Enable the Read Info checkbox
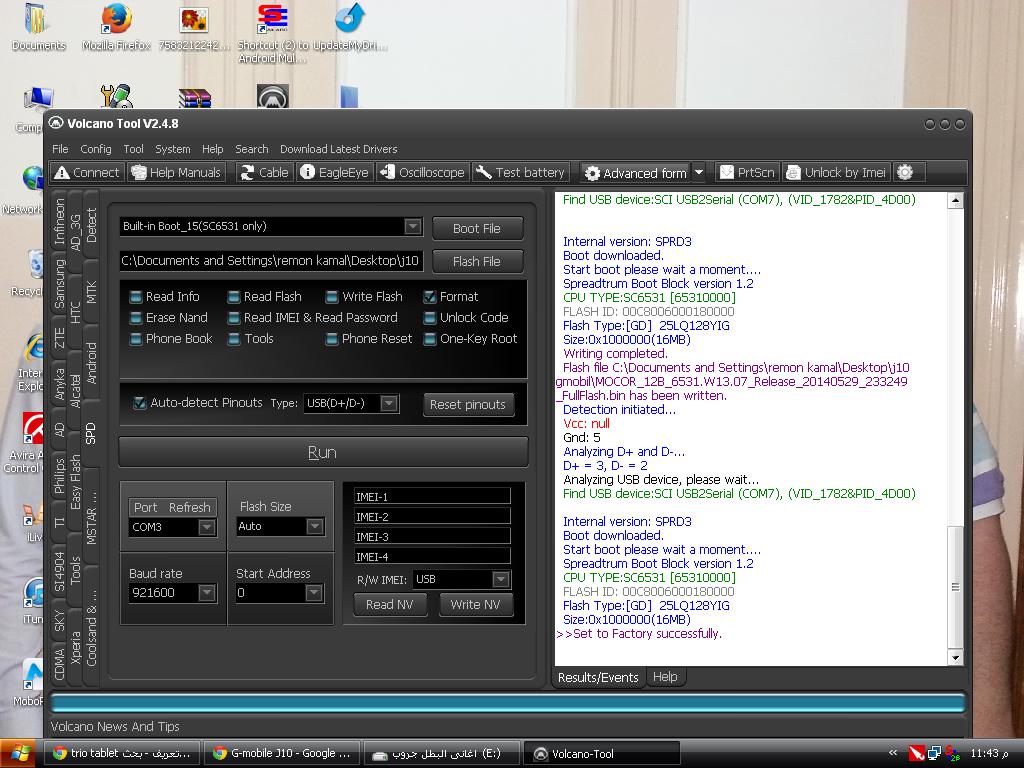 coord(136,296)
